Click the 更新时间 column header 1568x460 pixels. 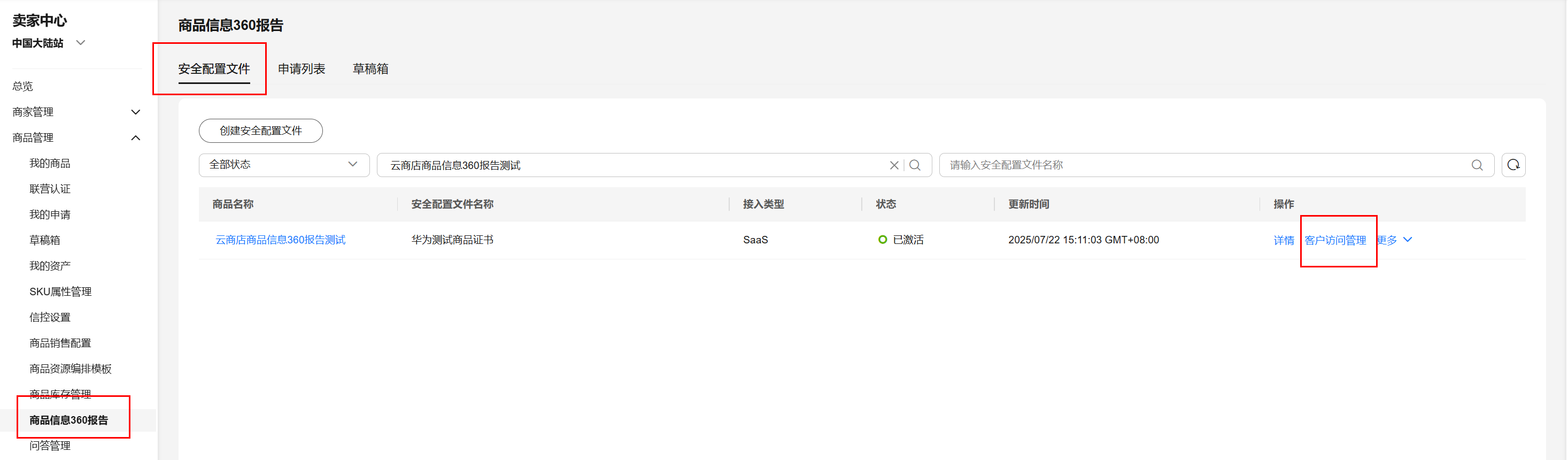click(x=1029, y=204)
